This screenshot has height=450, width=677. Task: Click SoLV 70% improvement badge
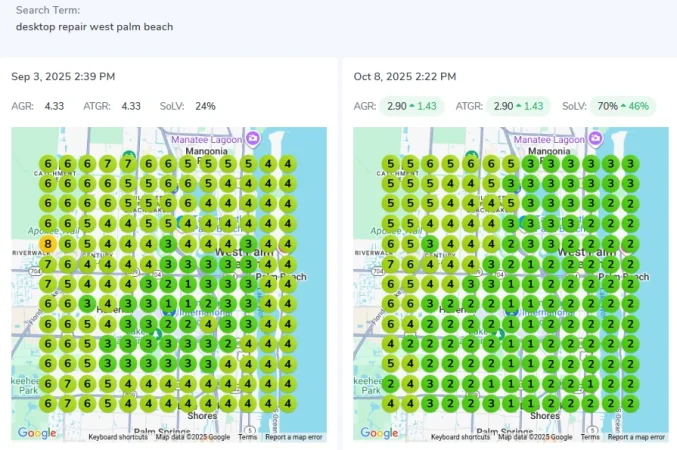point(623,106)
